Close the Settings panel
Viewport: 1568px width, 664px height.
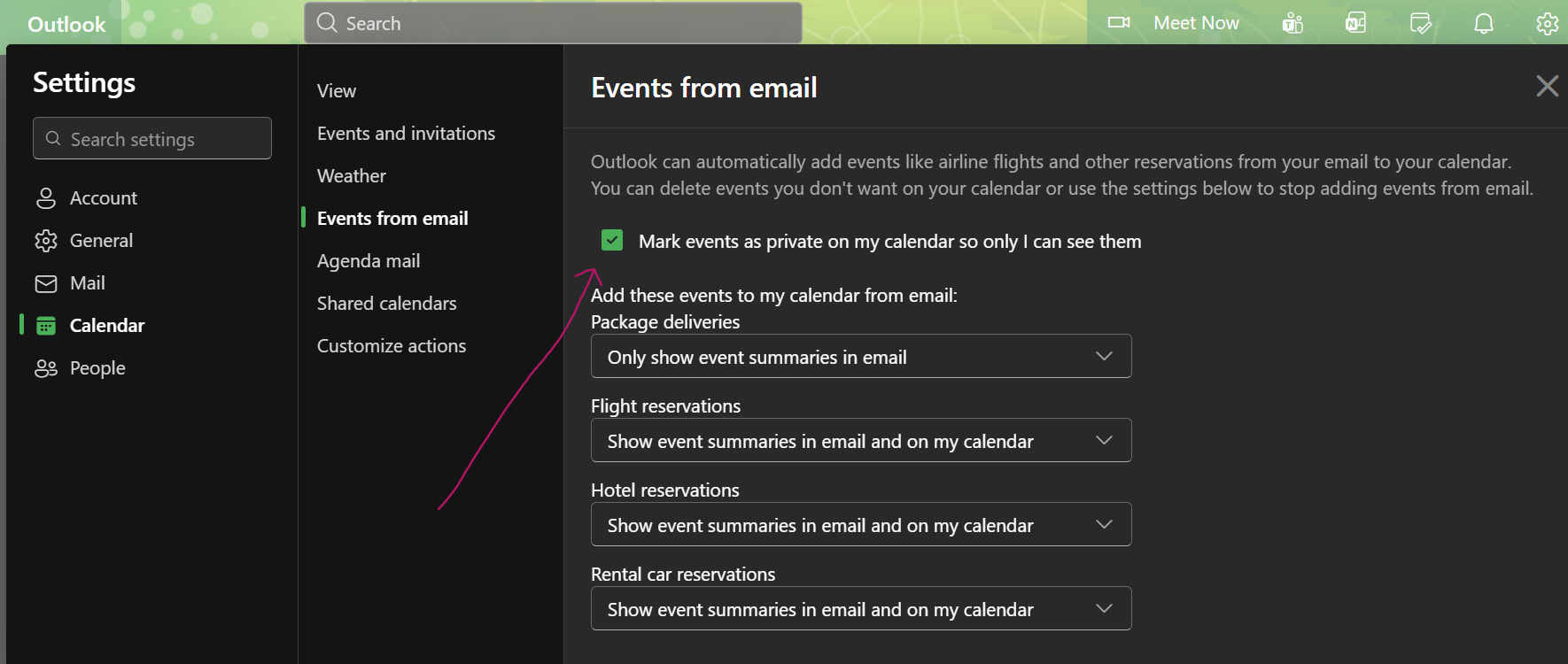click(x=1547, y=86)
